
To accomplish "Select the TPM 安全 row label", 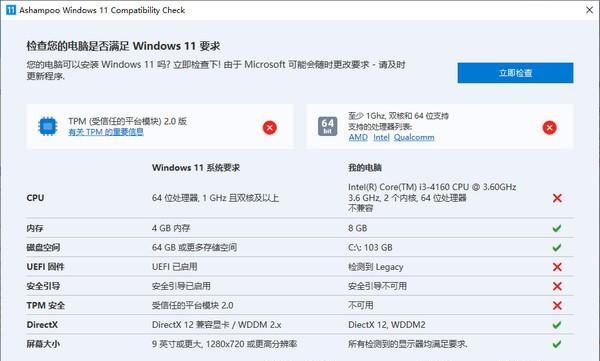I will pos(46,305).
